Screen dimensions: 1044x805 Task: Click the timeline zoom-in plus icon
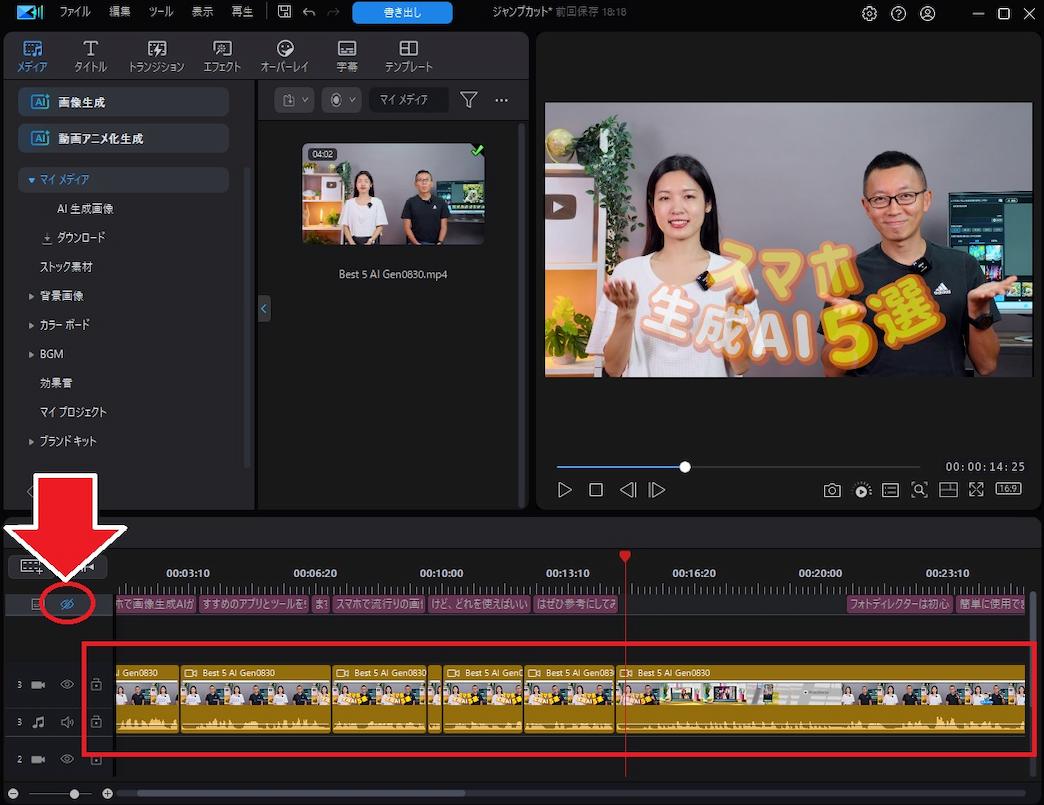[x=108, y=794]
